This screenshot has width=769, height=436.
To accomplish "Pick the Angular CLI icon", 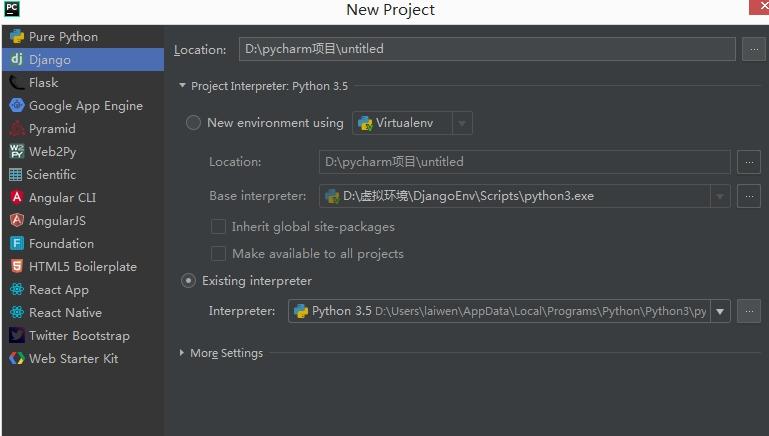I will click(17, 197).
